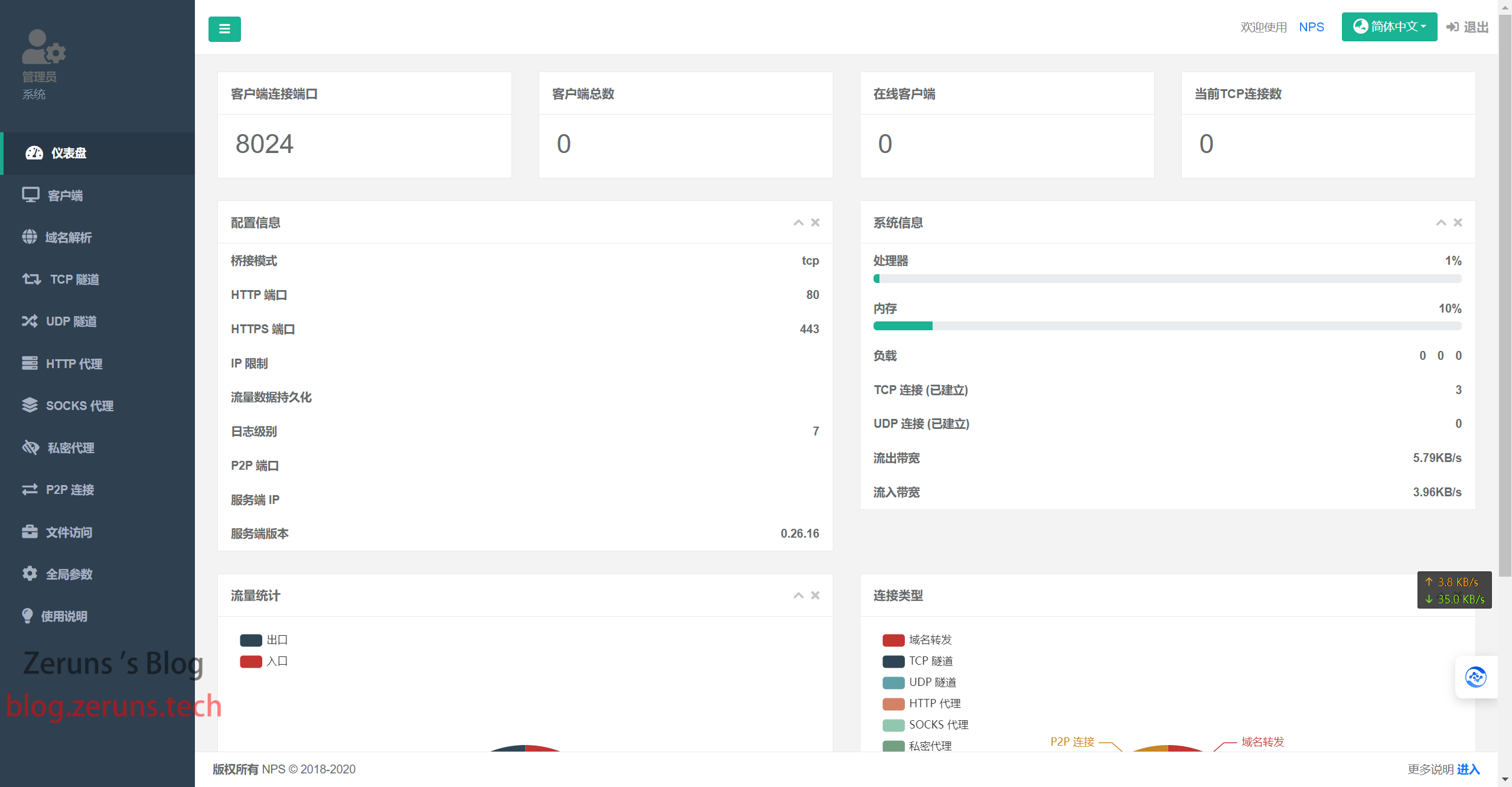
Task: Click 退出 logout button at top right
Action: [1467, 27]
